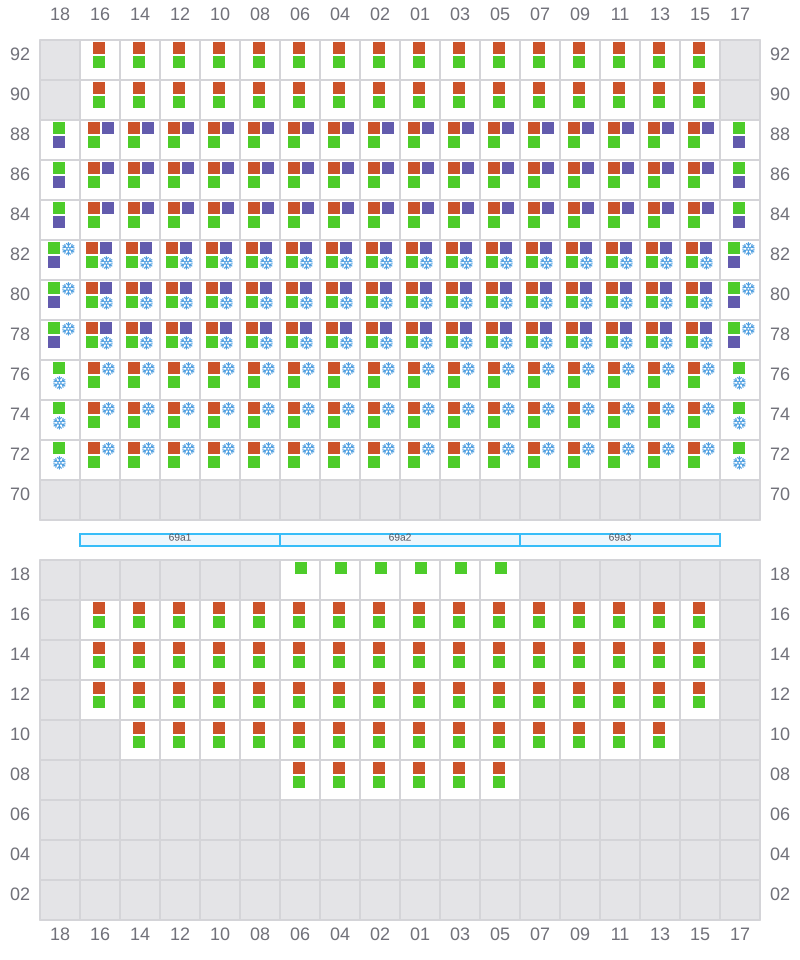Image resolution: width=800 pixels, height=960 pixels.
Task: Click the orange square in tier 16, row 15
Action: [x=699, y=608]
